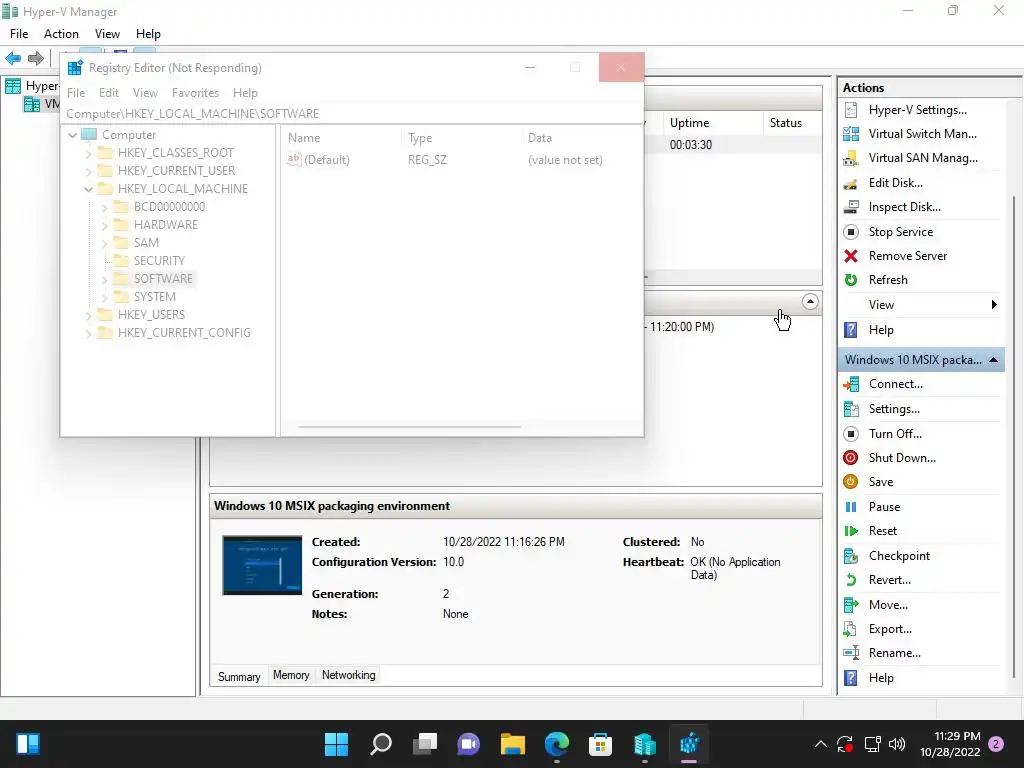Open the VM Settings icon
The image size is (1024, 768).
click(x=851, y=409)
